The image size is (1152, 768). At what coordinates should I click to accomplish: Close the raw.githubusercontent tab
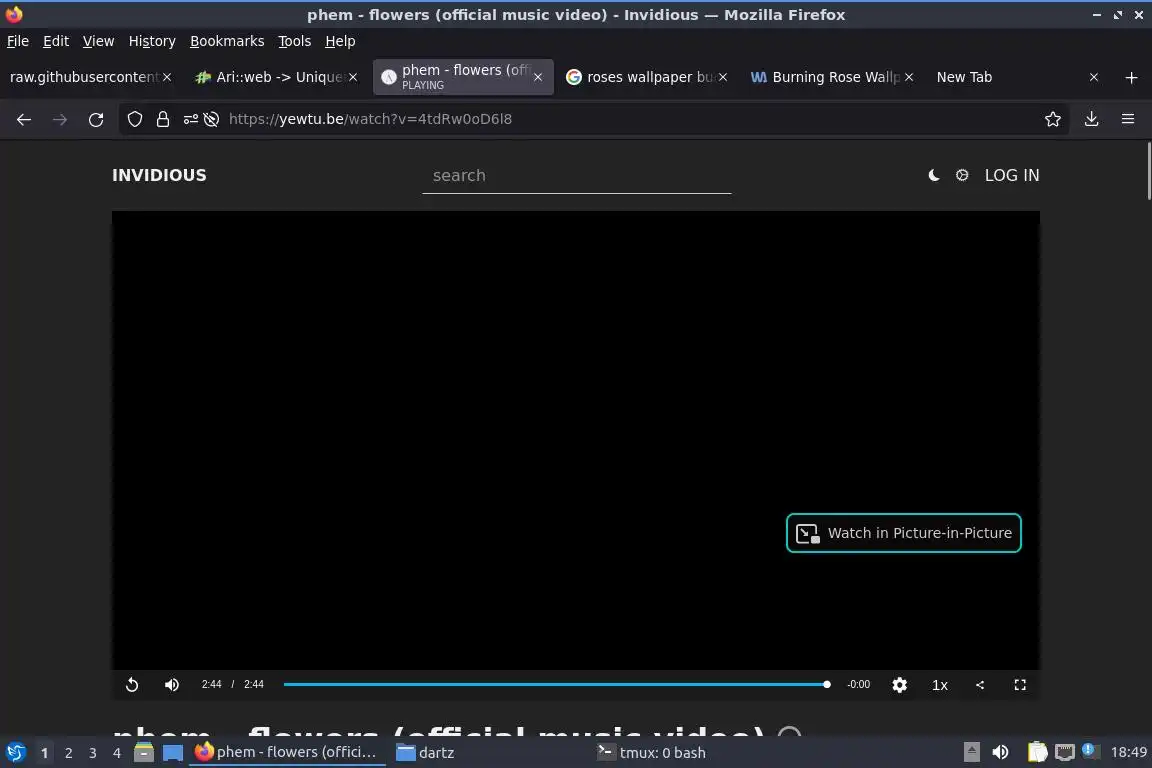click(167, 77)
